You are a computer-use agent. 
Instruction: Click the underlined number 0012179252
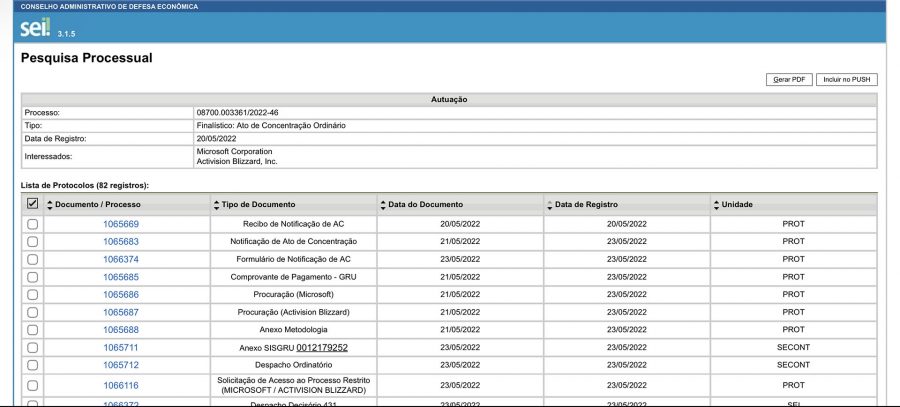point(322,348)
